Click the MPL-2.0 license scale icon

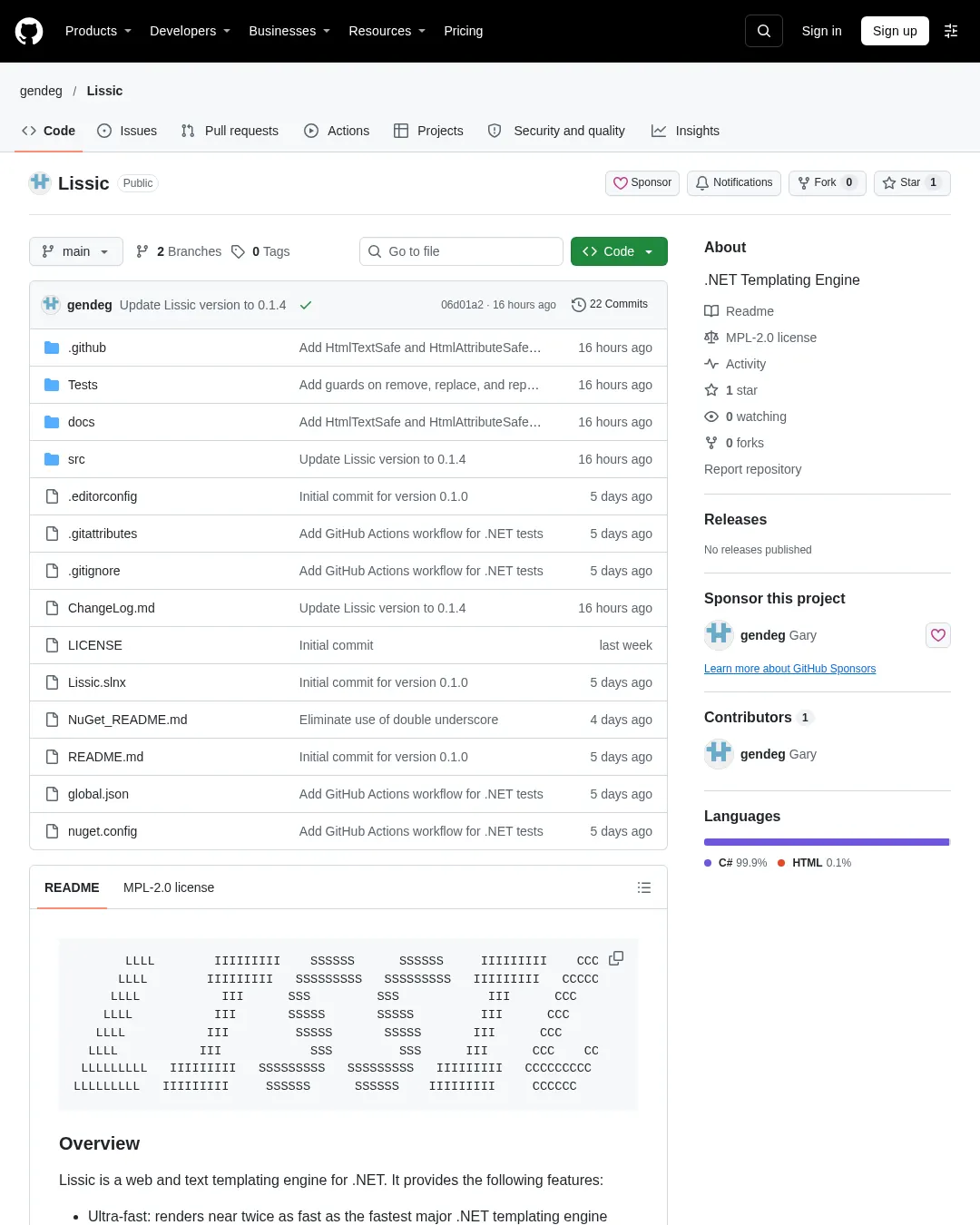click(x=711, y=338)
